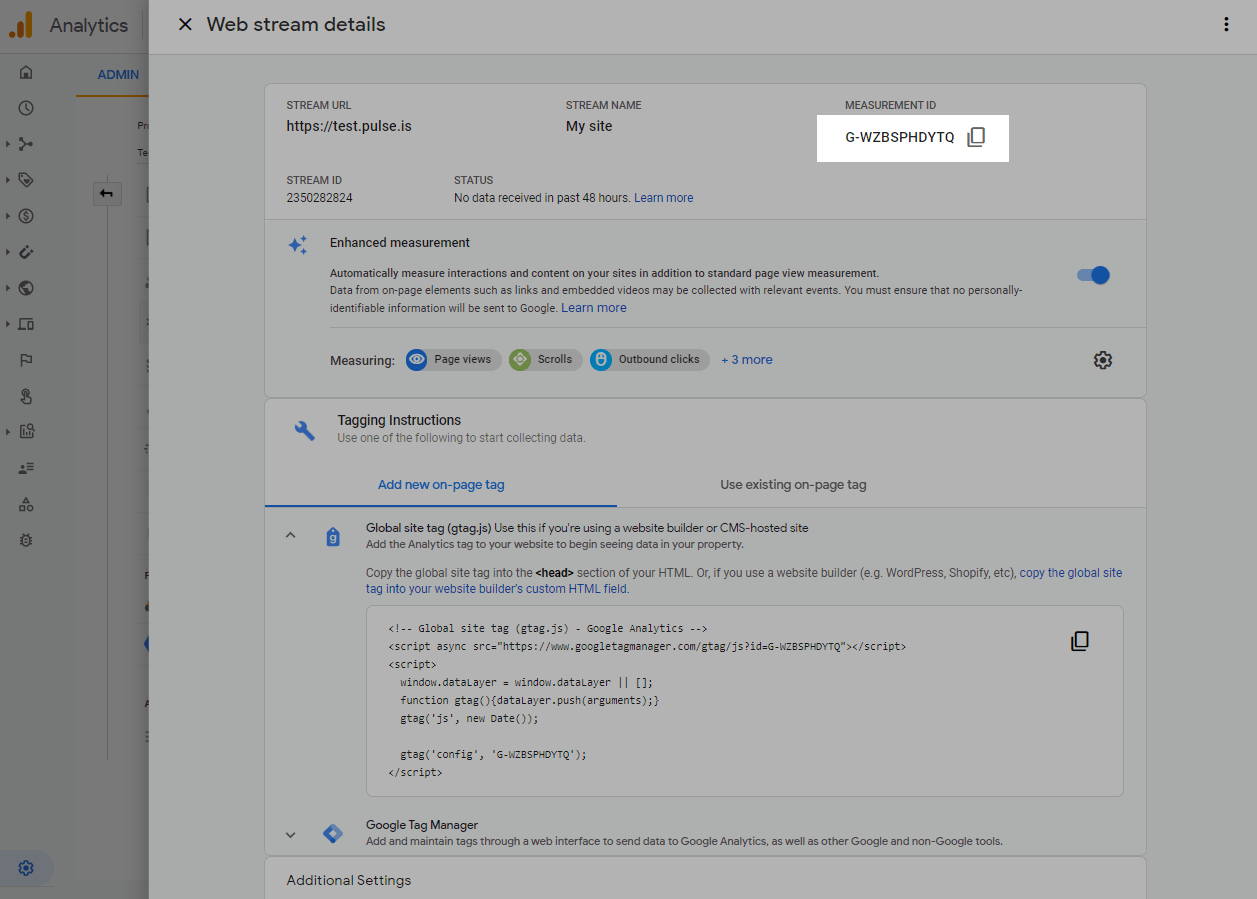Expand the "+ 3 more" measuring list
Screen dimensions: 1257x899
(746, 360)
